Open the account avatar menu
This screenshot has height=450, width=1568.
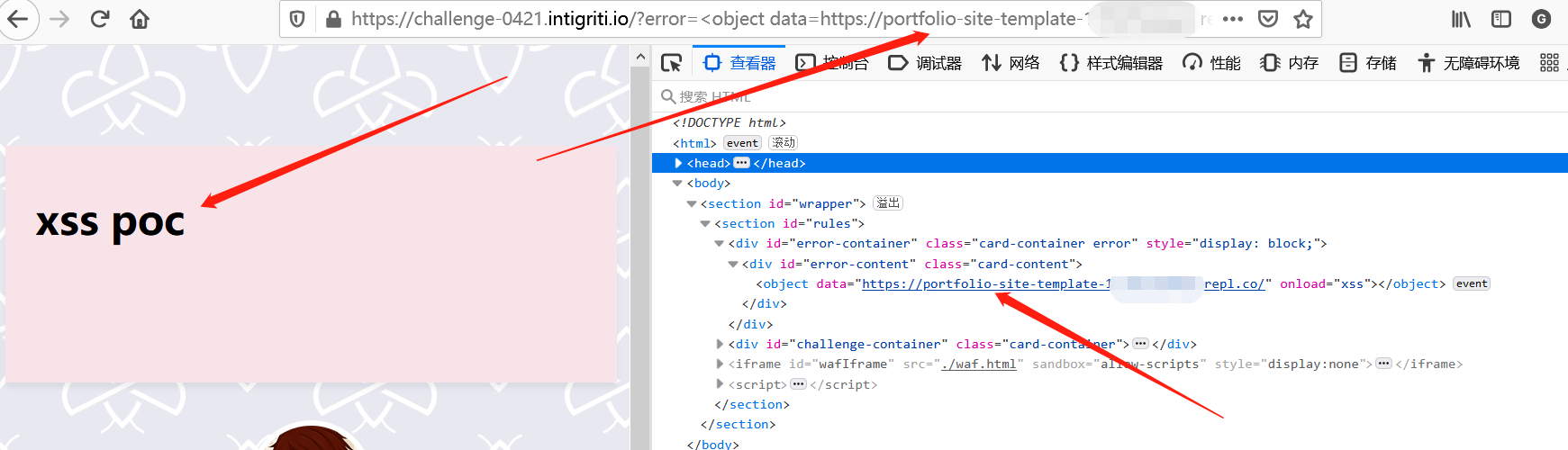pos(1541,19)
